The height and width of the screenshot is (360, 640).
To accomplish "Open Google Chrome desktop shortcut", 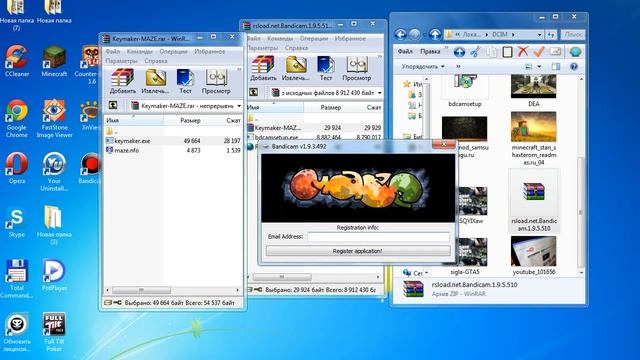I will [x=17, y=118].
